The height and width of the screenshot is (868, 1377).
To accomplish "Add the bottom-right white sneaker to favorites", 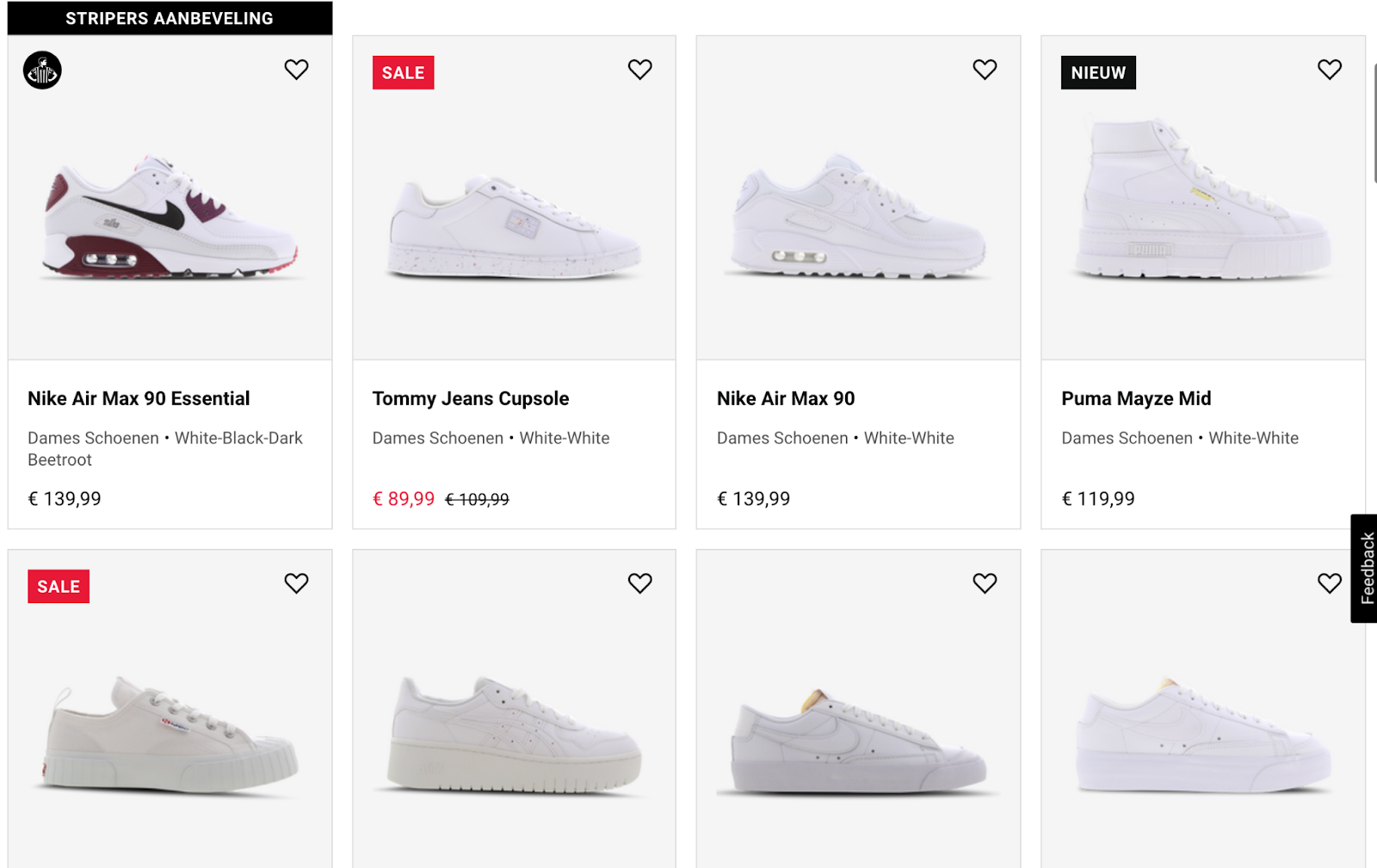I will click(x=1328, y=583).
